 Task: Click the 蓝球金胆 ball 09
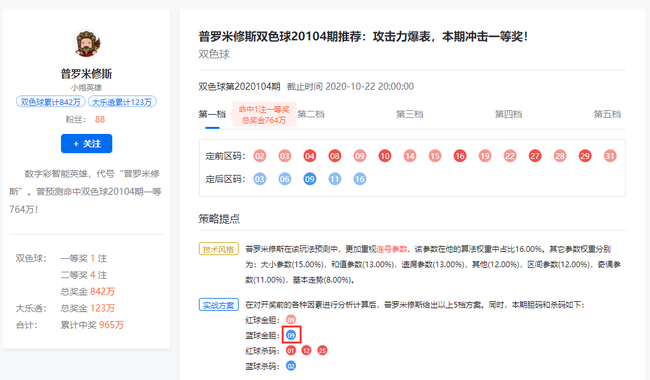[x=291, y=335]
